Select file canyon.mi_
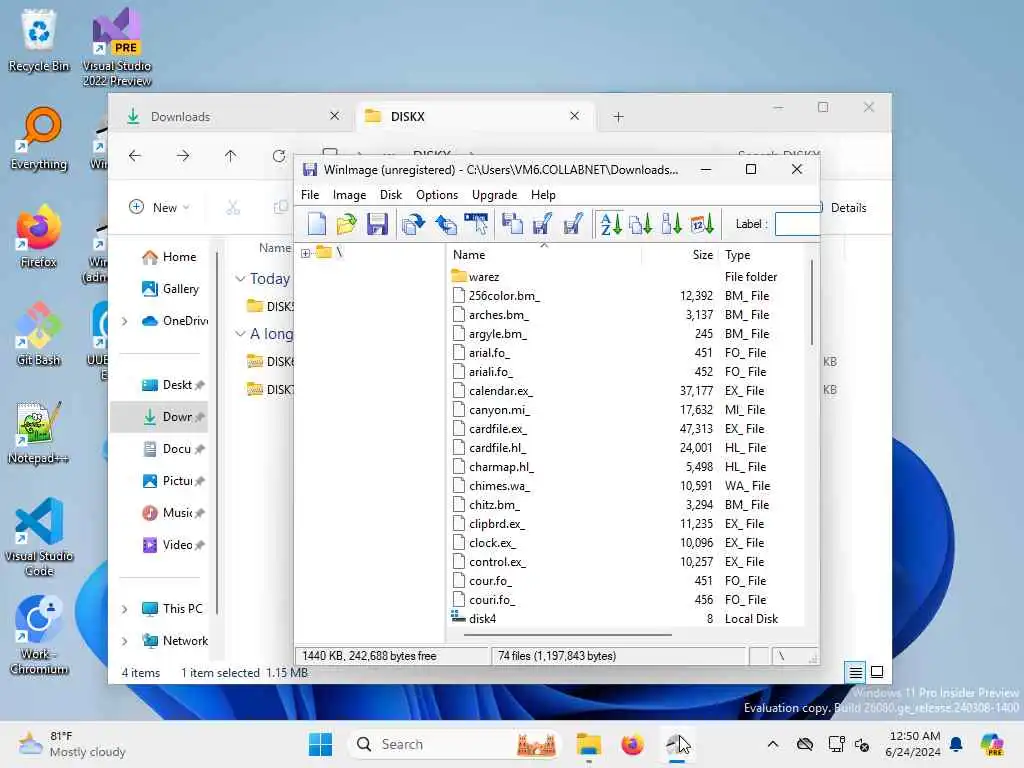Viewport: 1024px width, 768px height. point(500,409)
